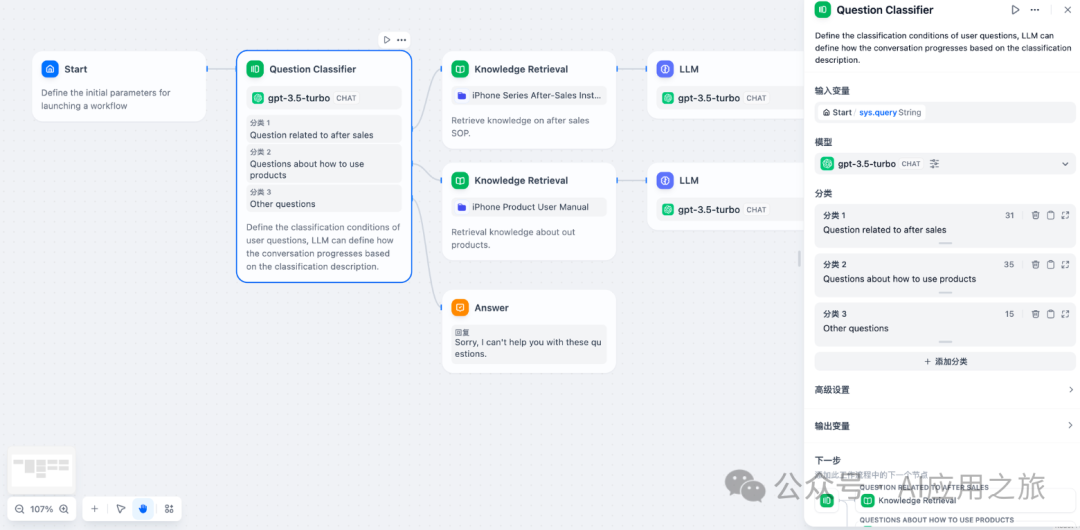1080x530 pixels.
Task: Click the 添加分类 button
Action: click(x=944, y=361)
